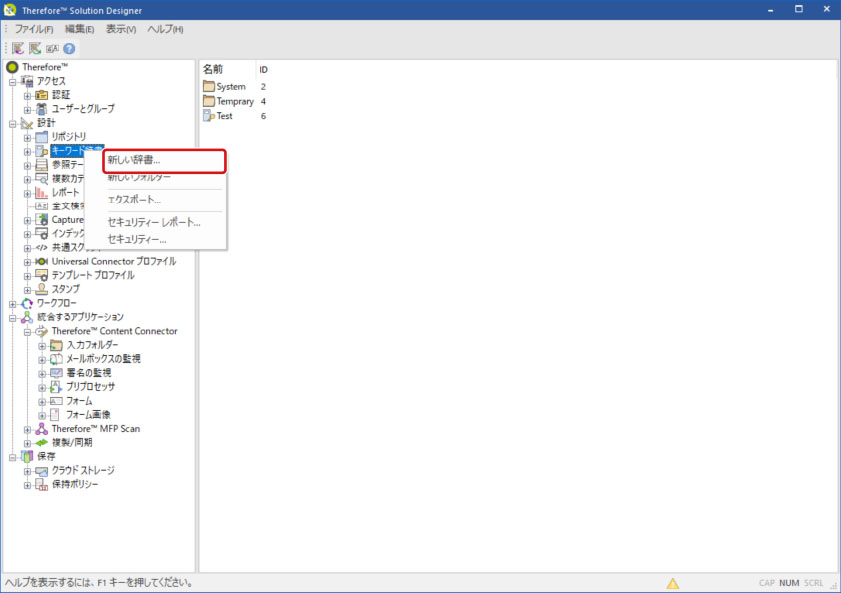Click the ユーザーとグループ users icon
The image size is (841, 593).
pyautogui.click(x=42, y=108)
